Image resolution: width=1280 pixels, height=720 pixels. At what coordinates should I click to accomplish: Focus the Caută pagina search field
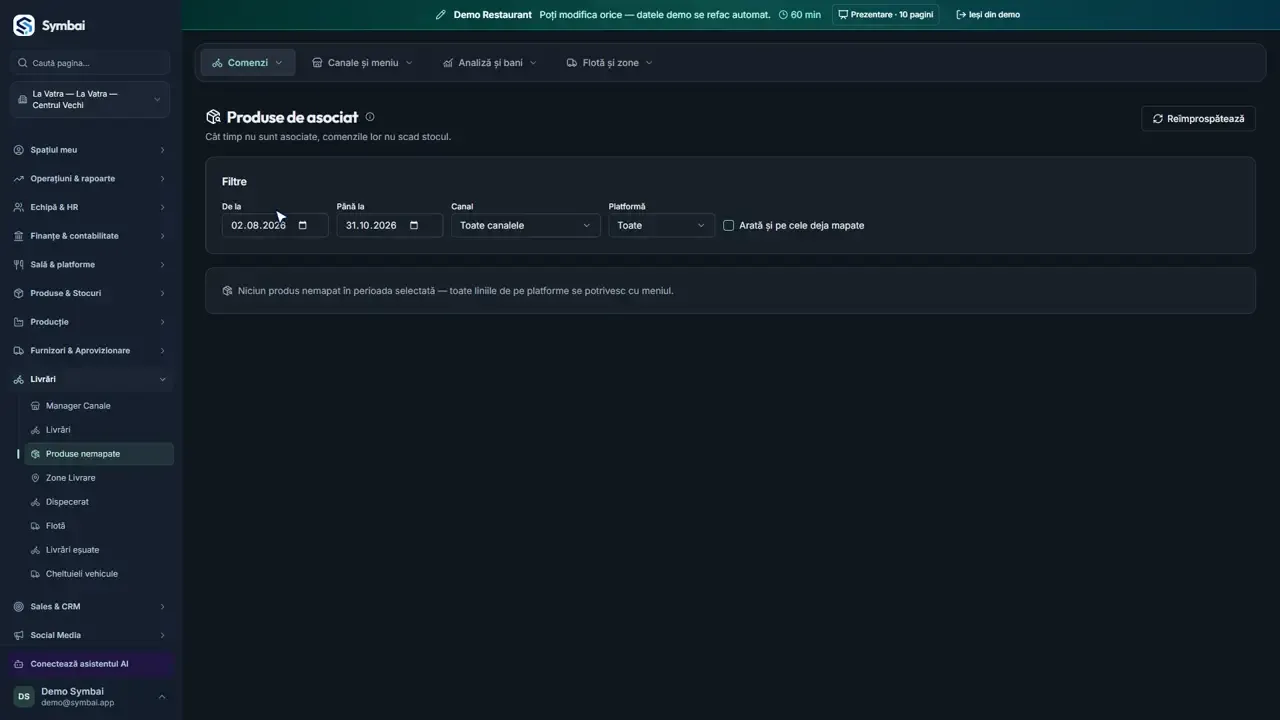(90, 63)
